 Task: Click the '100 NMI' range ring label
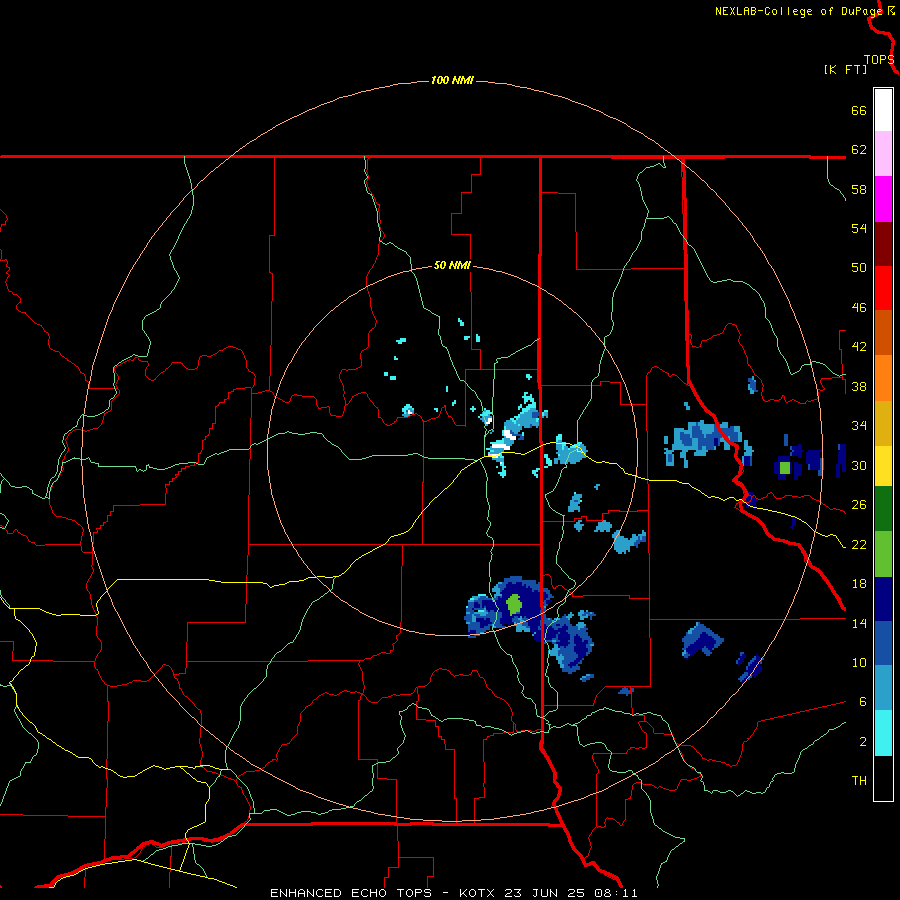(x=452, y=80)
